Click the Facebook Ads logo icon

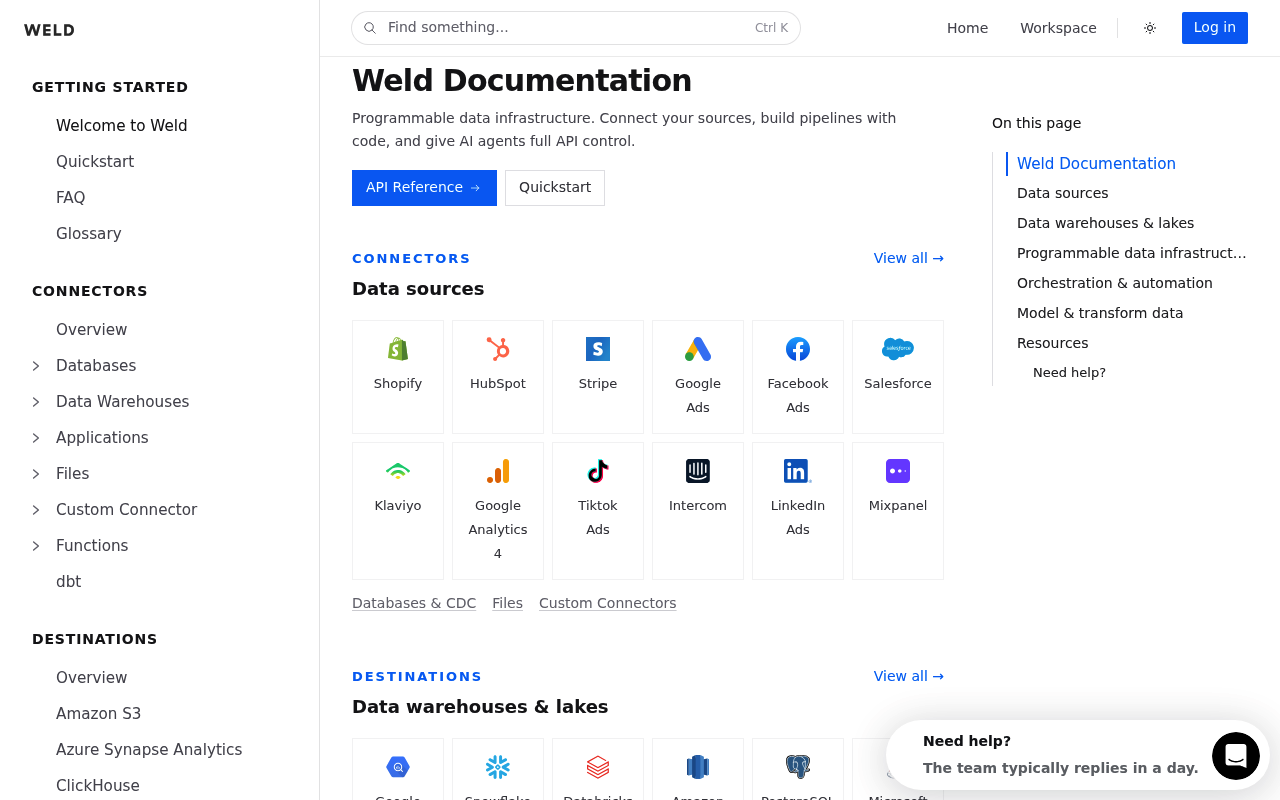click(798, 349)
